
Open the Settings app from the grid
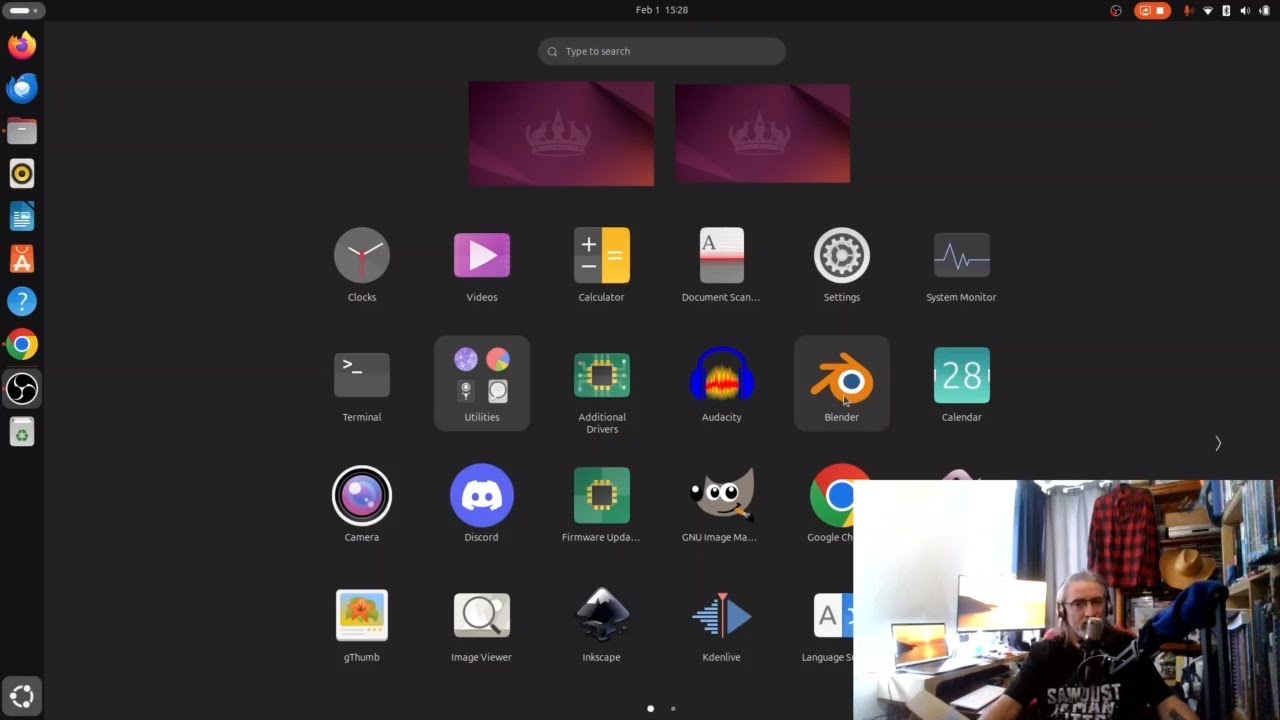click(842, 256)
